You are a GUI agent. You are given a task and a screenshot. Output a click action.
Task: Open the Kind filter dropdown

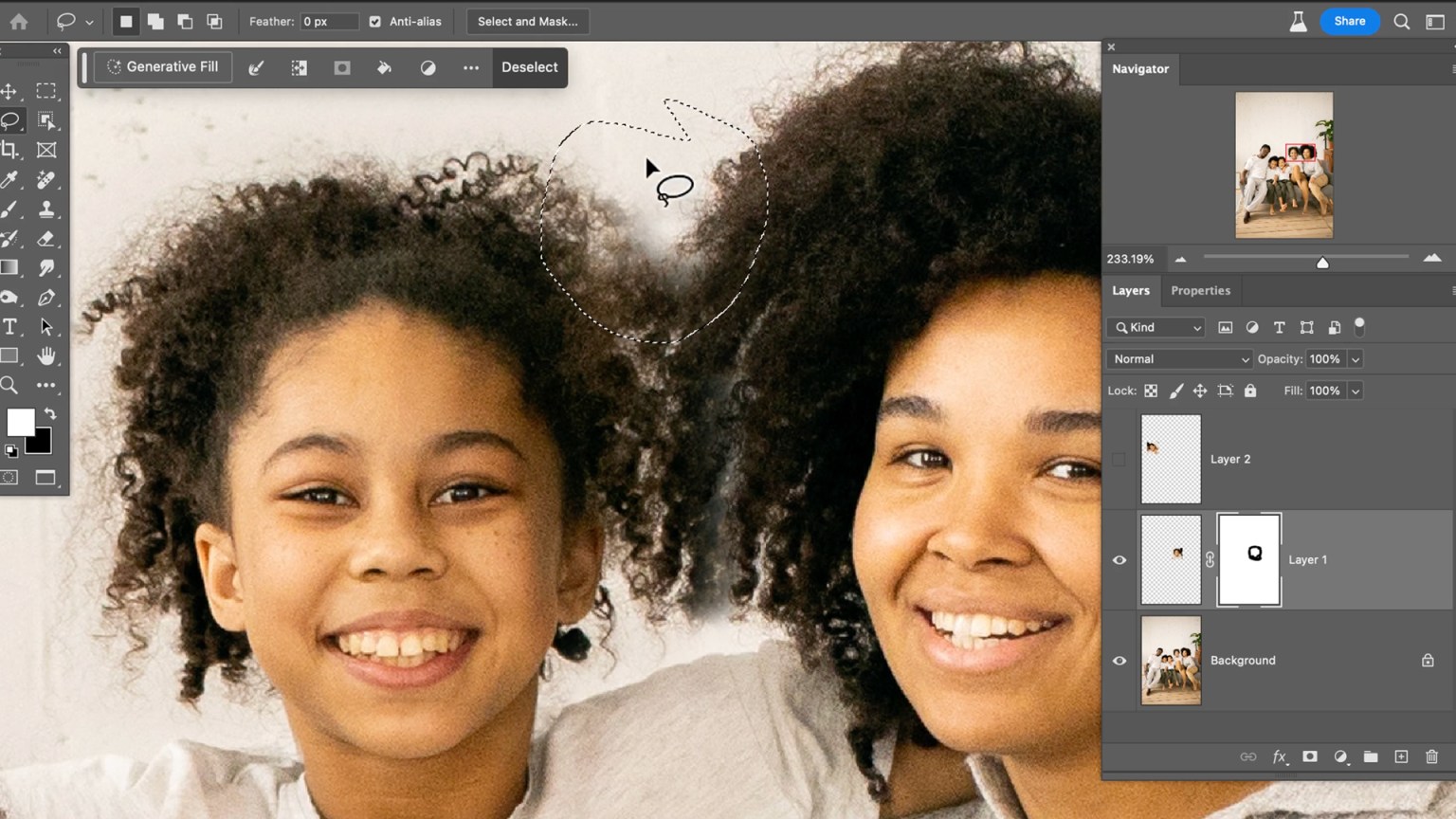point(1155,327)
